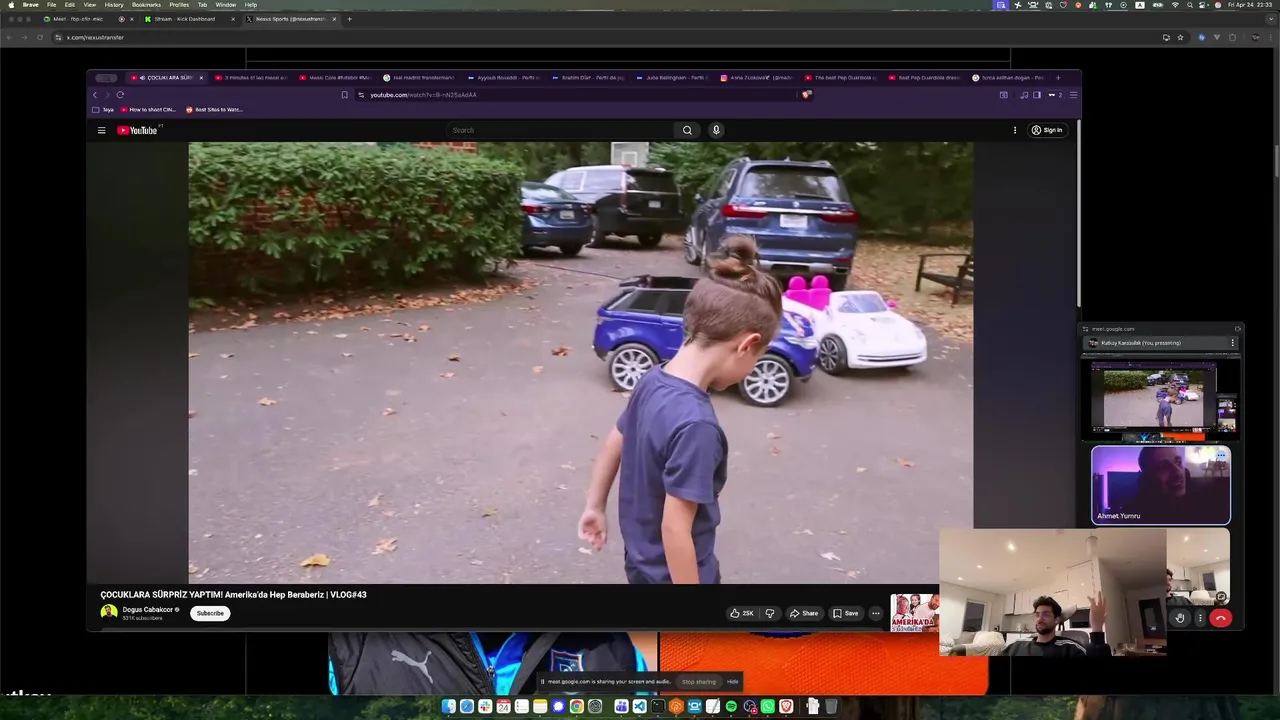Share the YouTube video
Viewport: 1280px width, 720px height.
(804, 613)
